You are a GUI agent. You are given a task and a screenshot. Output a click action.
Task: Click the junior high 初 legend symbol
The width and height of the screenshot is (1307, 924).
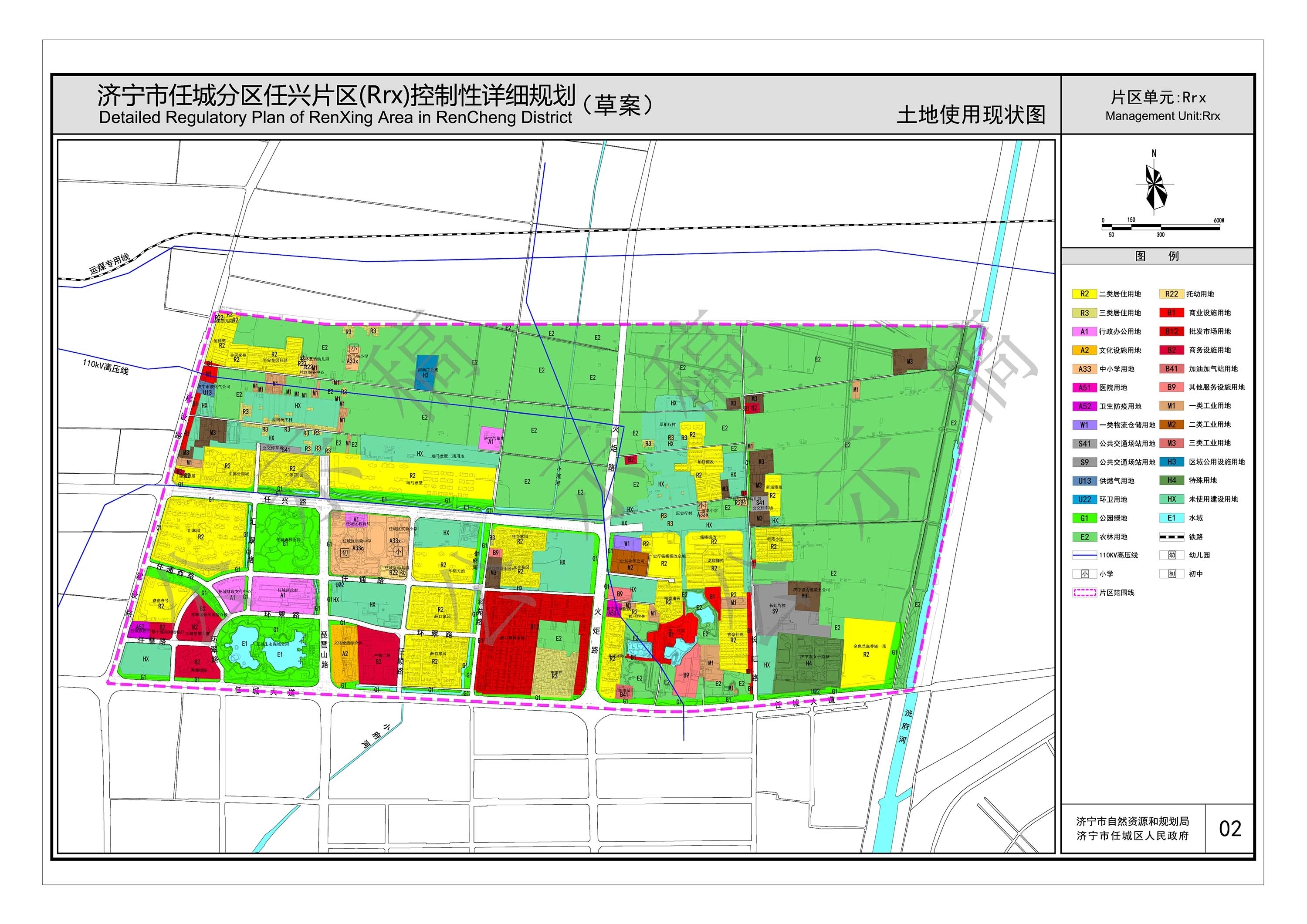coord(1172,574)
